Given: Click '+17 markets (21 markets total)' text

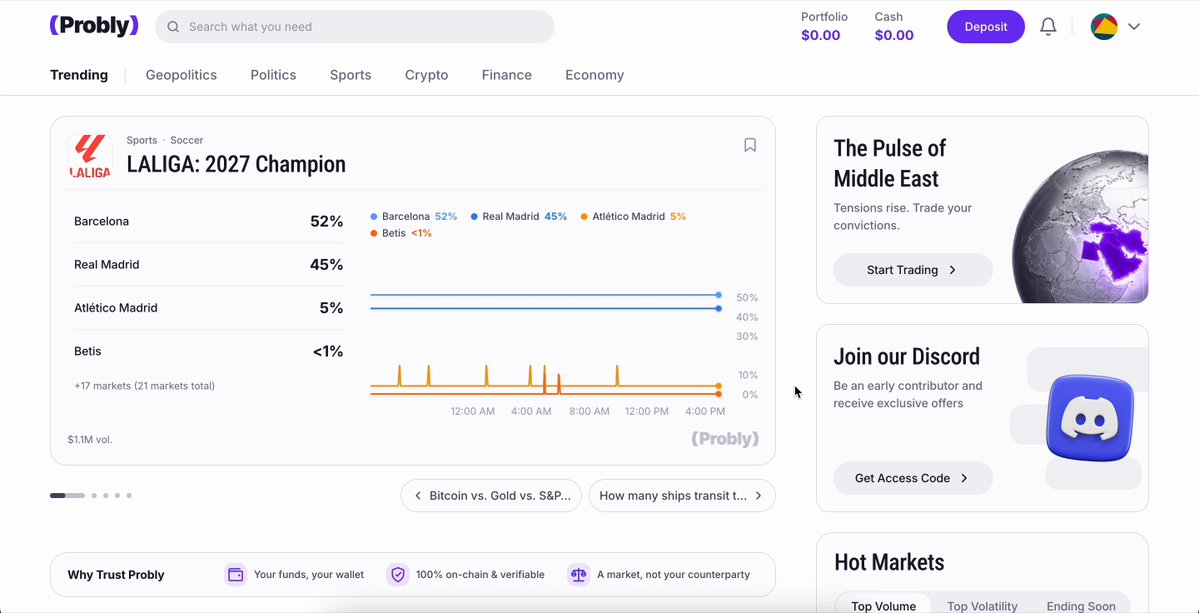Looking at the screenshot, I should pyautogui.click(x=145, y=386).
